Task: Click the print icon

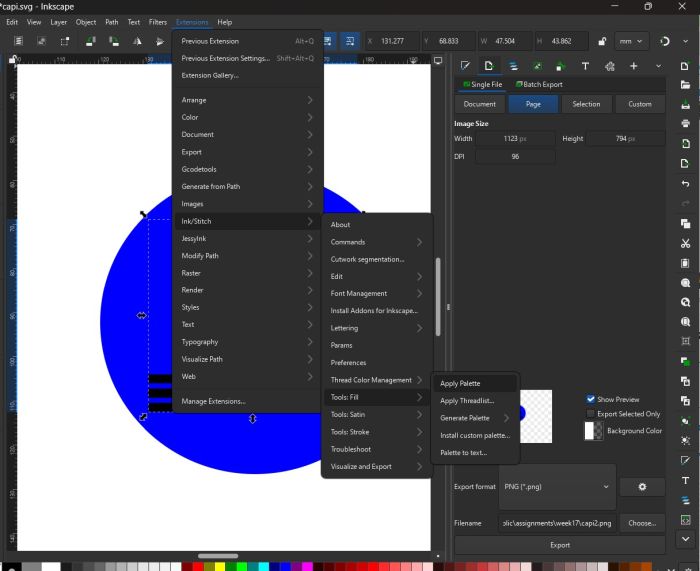Action: [685, 124]
